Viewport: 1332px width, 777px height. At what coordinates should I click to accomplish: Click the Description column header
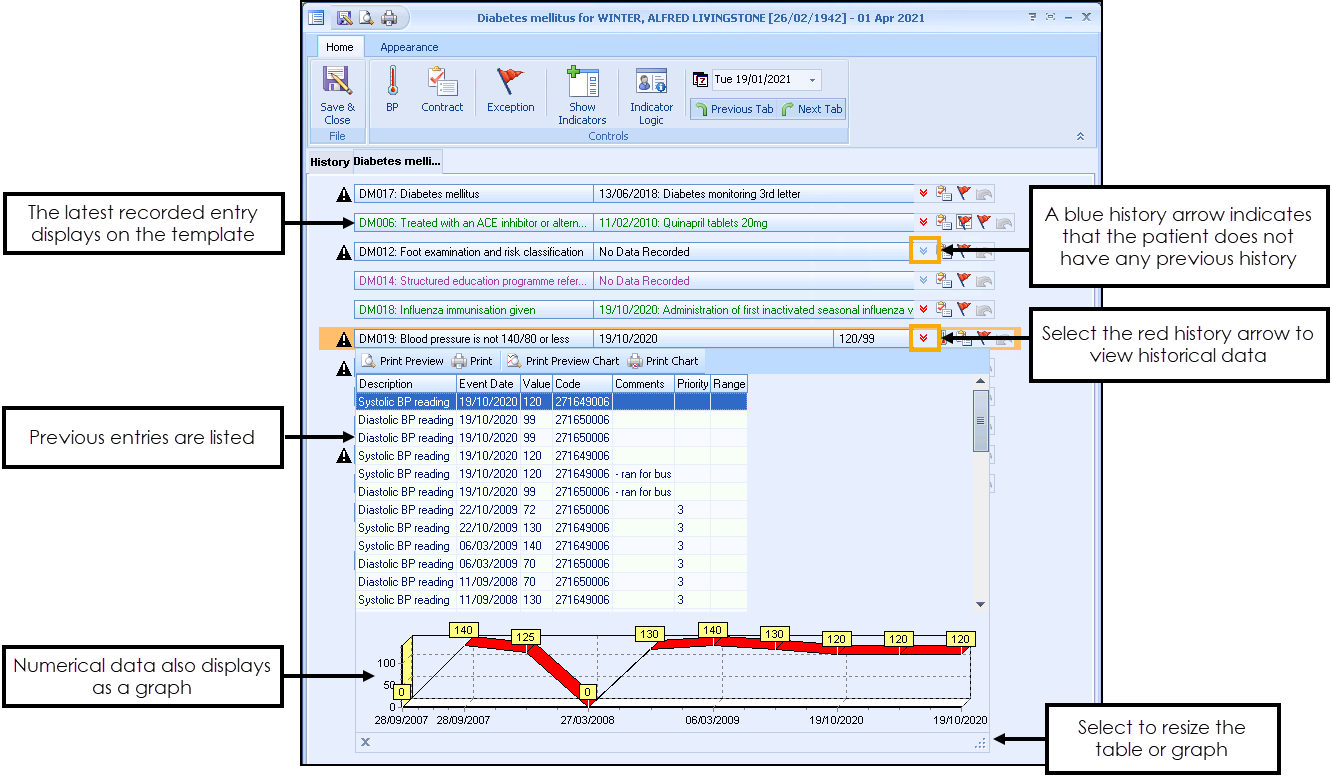point(406,384)
